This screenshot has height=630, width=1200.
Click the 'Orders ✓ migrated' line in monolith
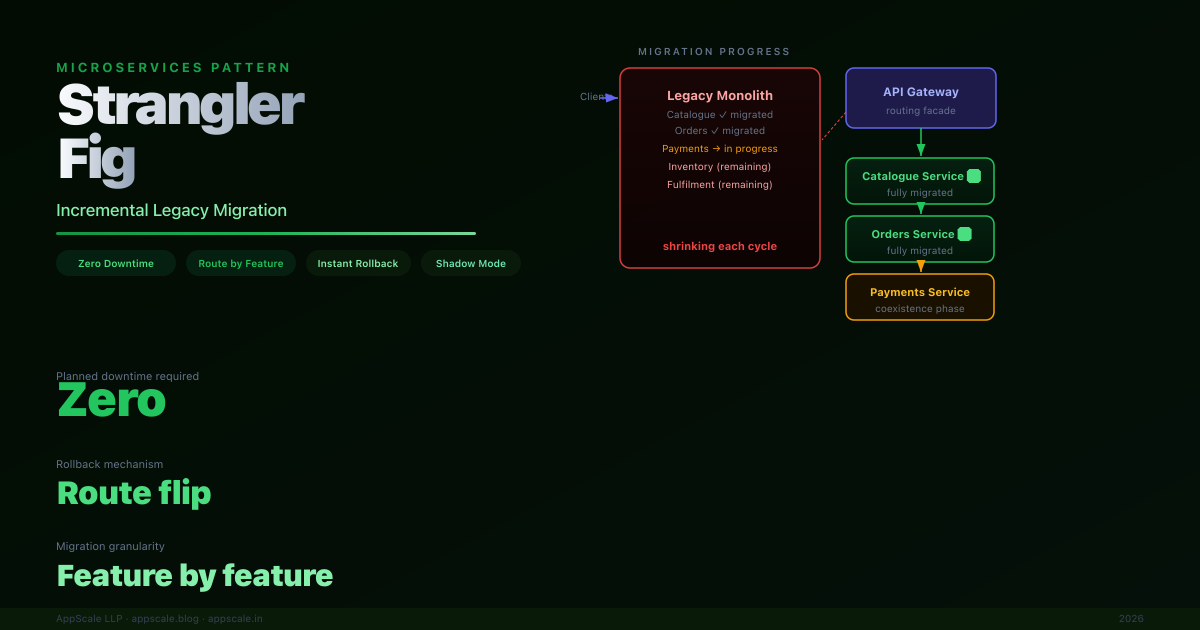click(719, 131)
